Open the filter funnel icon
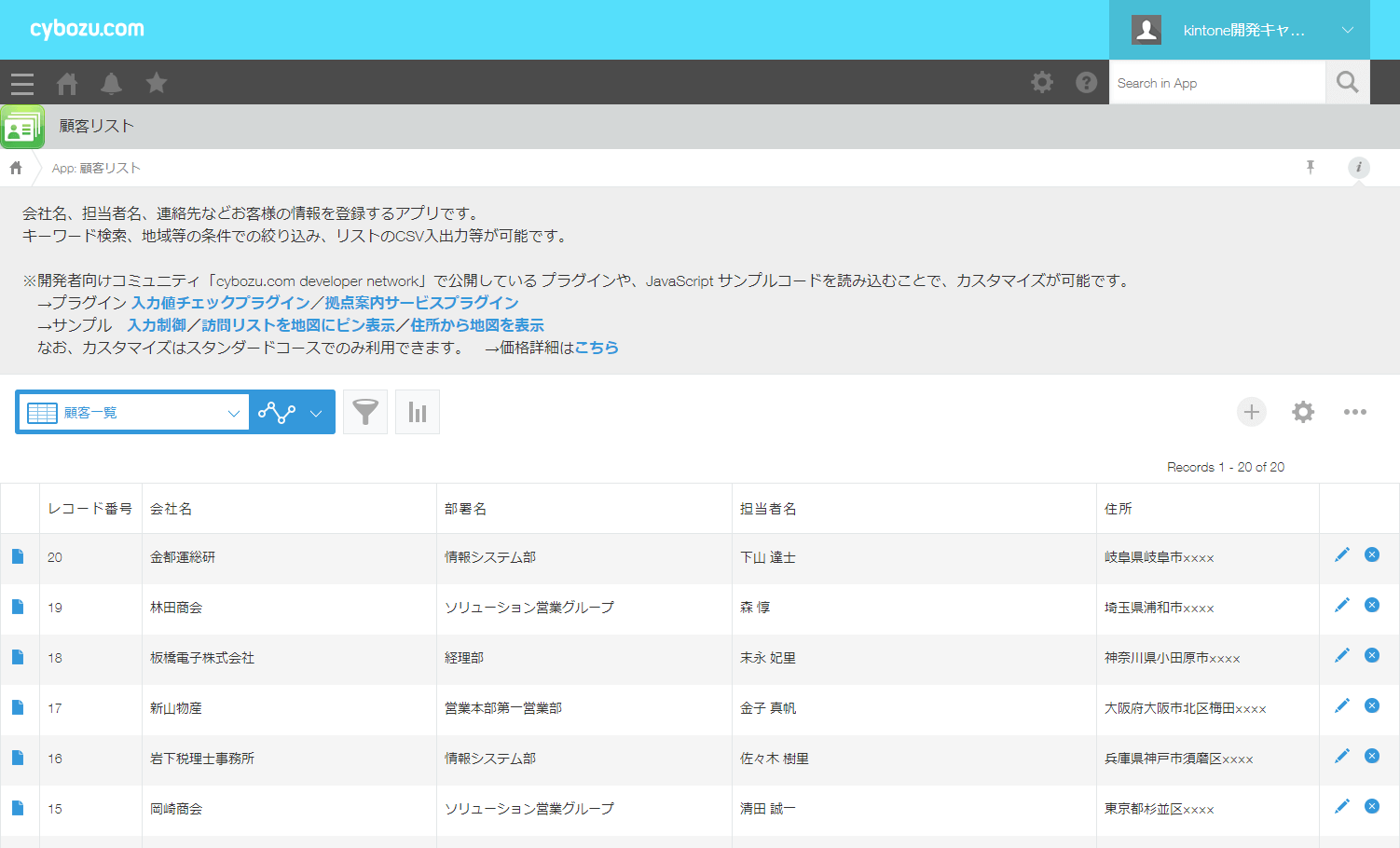This screenshot has height=848, width=1400. point(365,412)
